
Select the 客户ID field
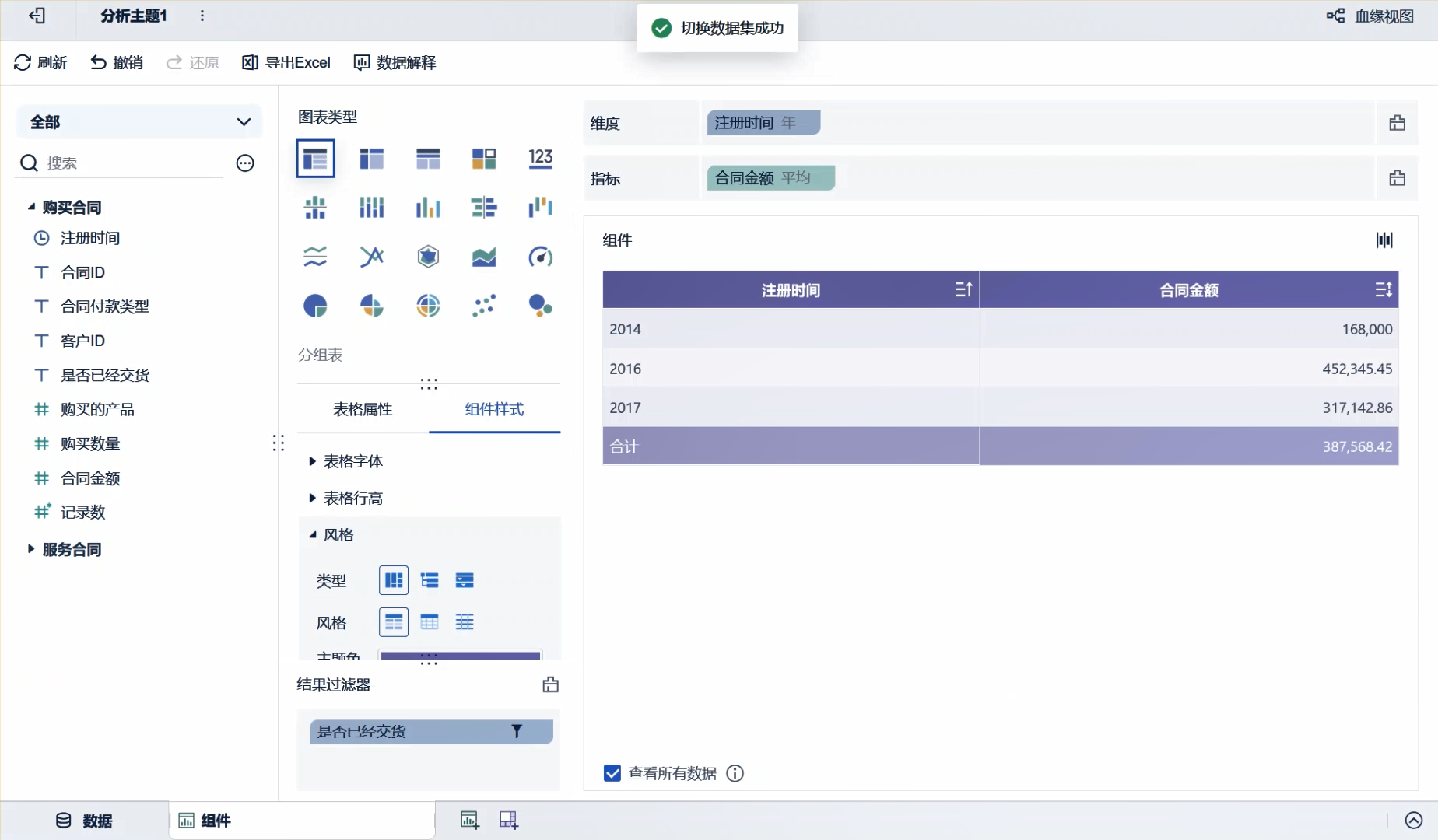click(82, 341)
